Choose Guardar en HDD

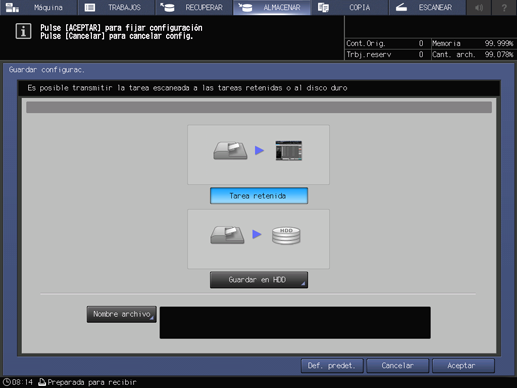click(x=259, y=280)
